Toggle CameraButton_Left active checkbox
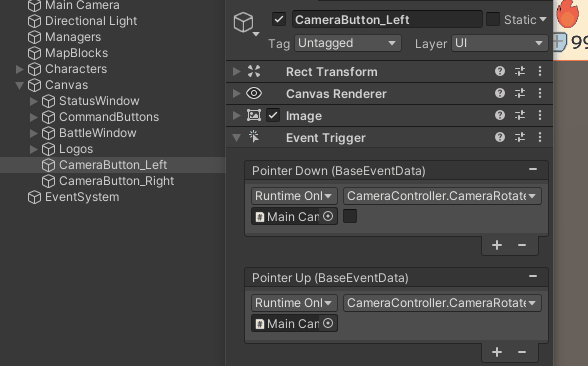This screenshot has width=588, height=366. tap(279, 20)
